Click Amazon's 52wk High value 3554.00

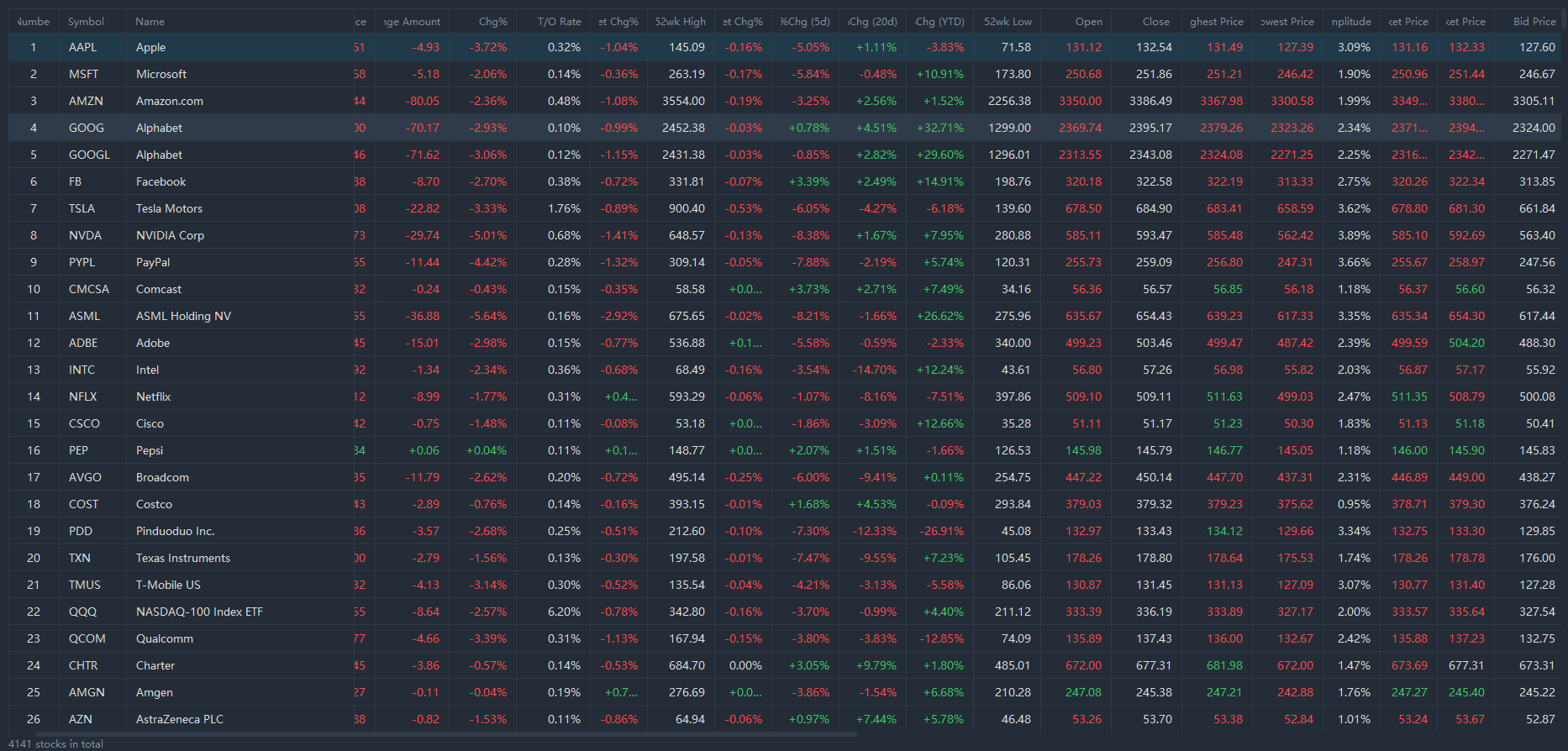click(683, 101)
